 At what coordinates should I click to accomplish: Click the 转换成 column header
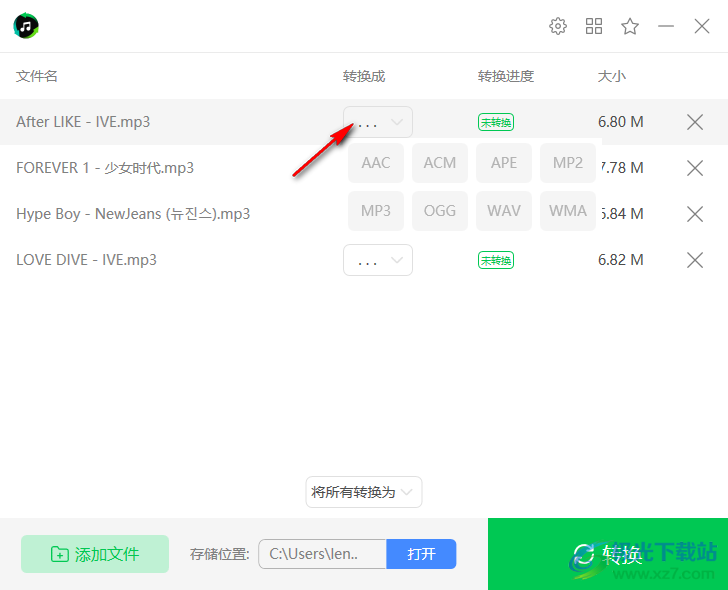pyautogui.click(x=364, y=76)
